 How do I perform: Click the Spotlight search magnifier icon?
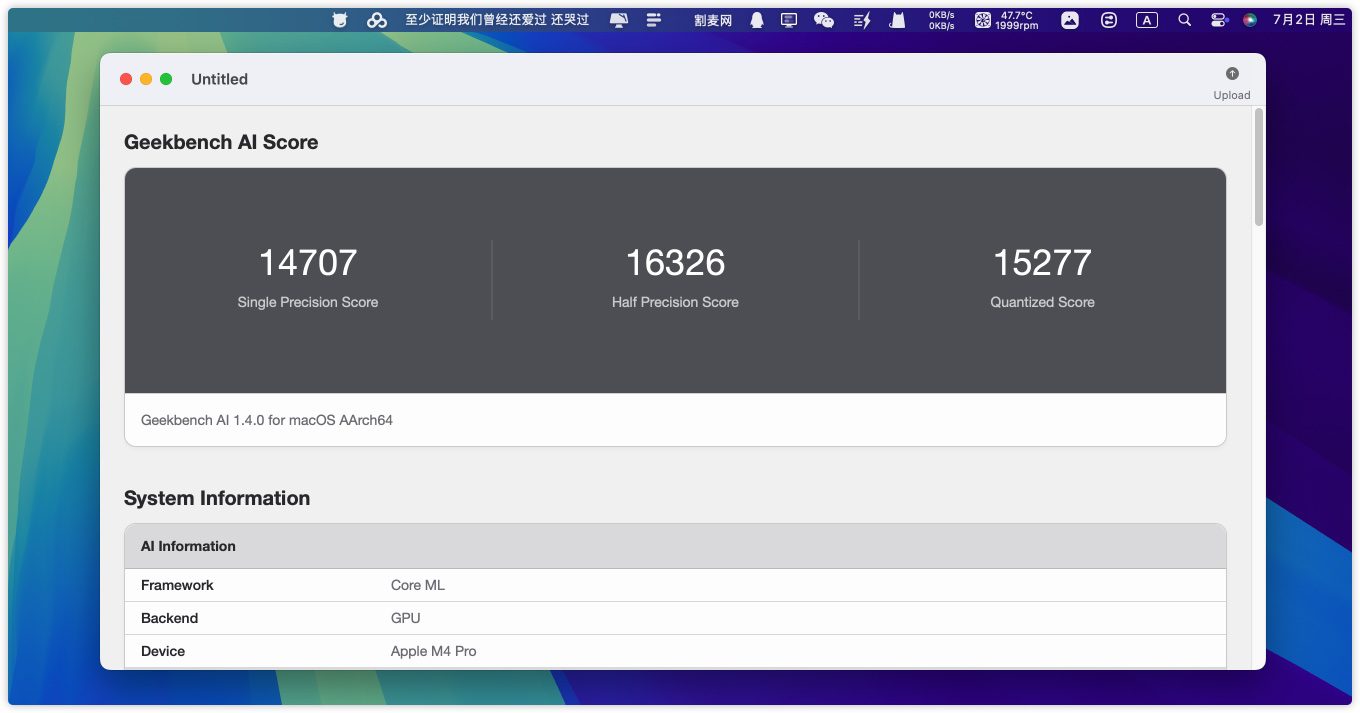tap(1184, 20)
